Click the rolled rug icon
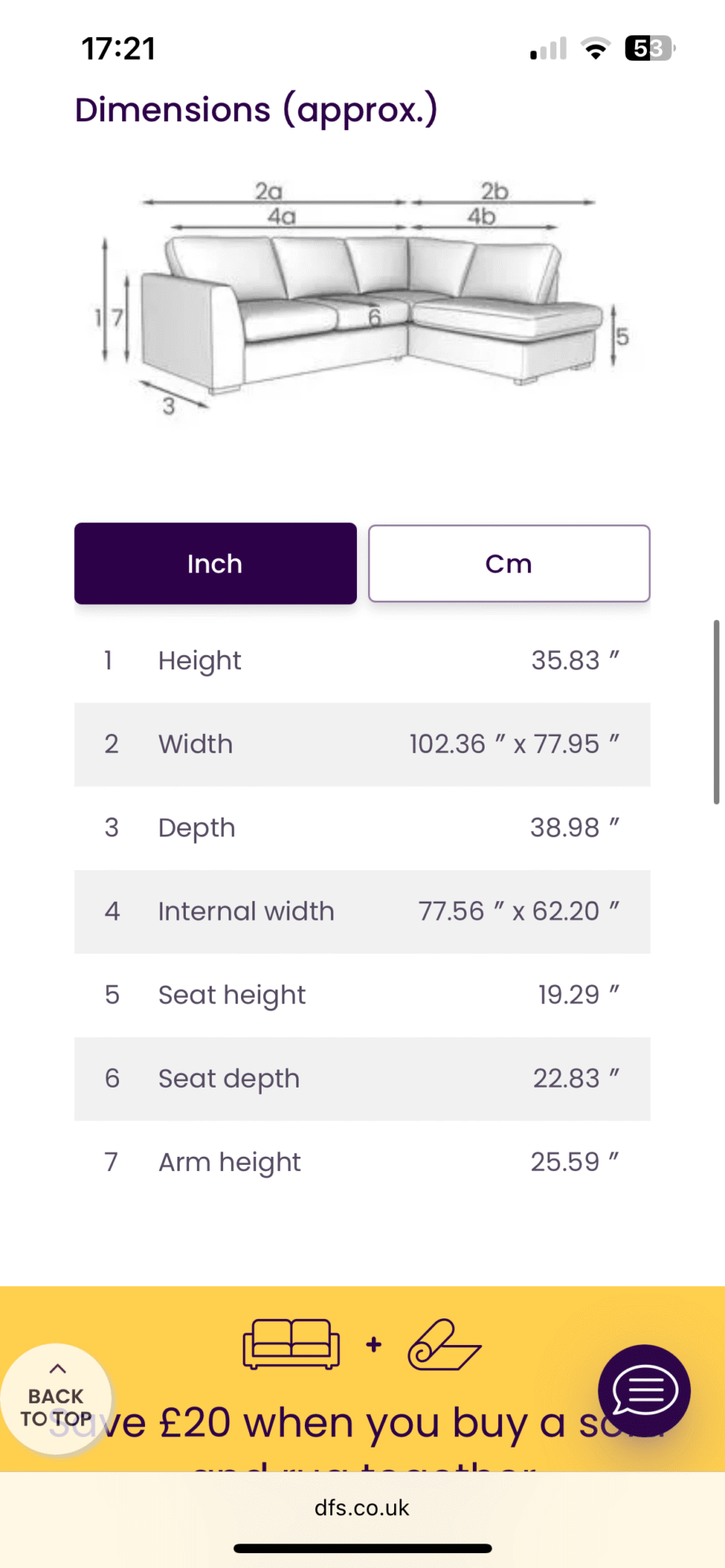 (x=444, y=1344)
